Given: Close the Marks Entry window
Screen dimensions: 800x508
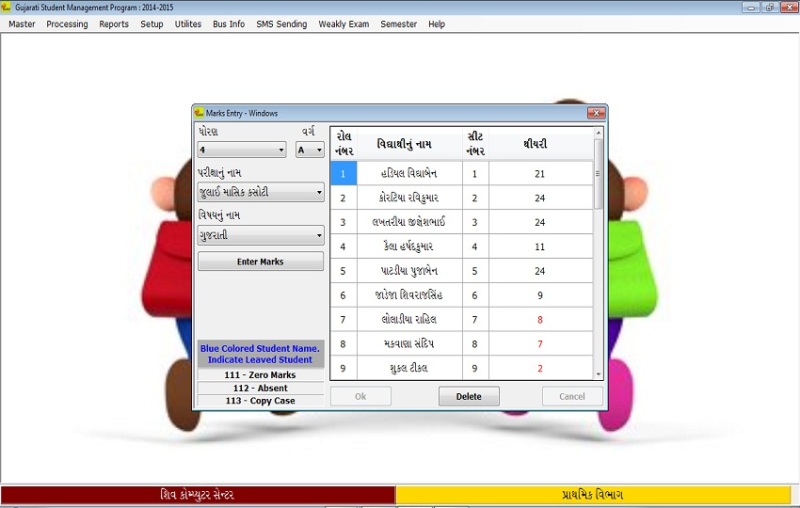Looking at the screenshot, I should click(596, 113).
